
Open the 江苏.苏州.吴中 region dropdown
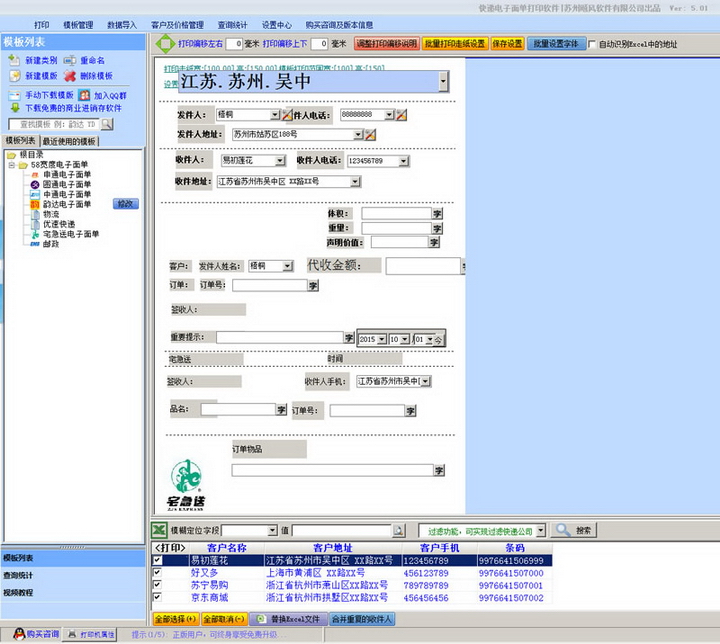(443, 81)
